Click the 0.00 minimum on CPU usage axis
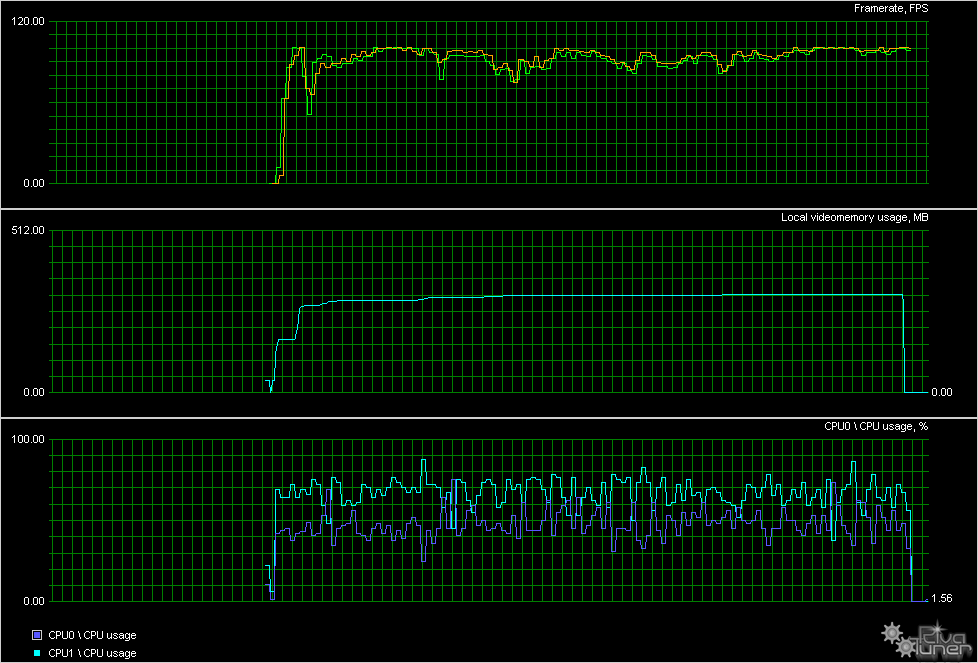The width and height of the screenshot is (978, 663). pyautogui.click(x=32, y=601)
